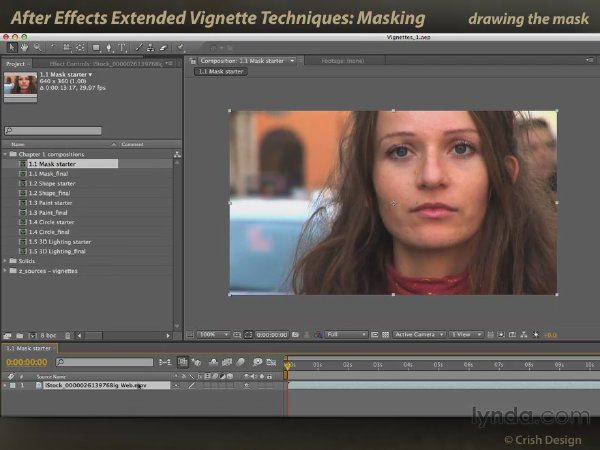Open the Show Channel color icon
The width and height of the screenshot is (600, 450).
pyautogui.click(x=318, y=335)
